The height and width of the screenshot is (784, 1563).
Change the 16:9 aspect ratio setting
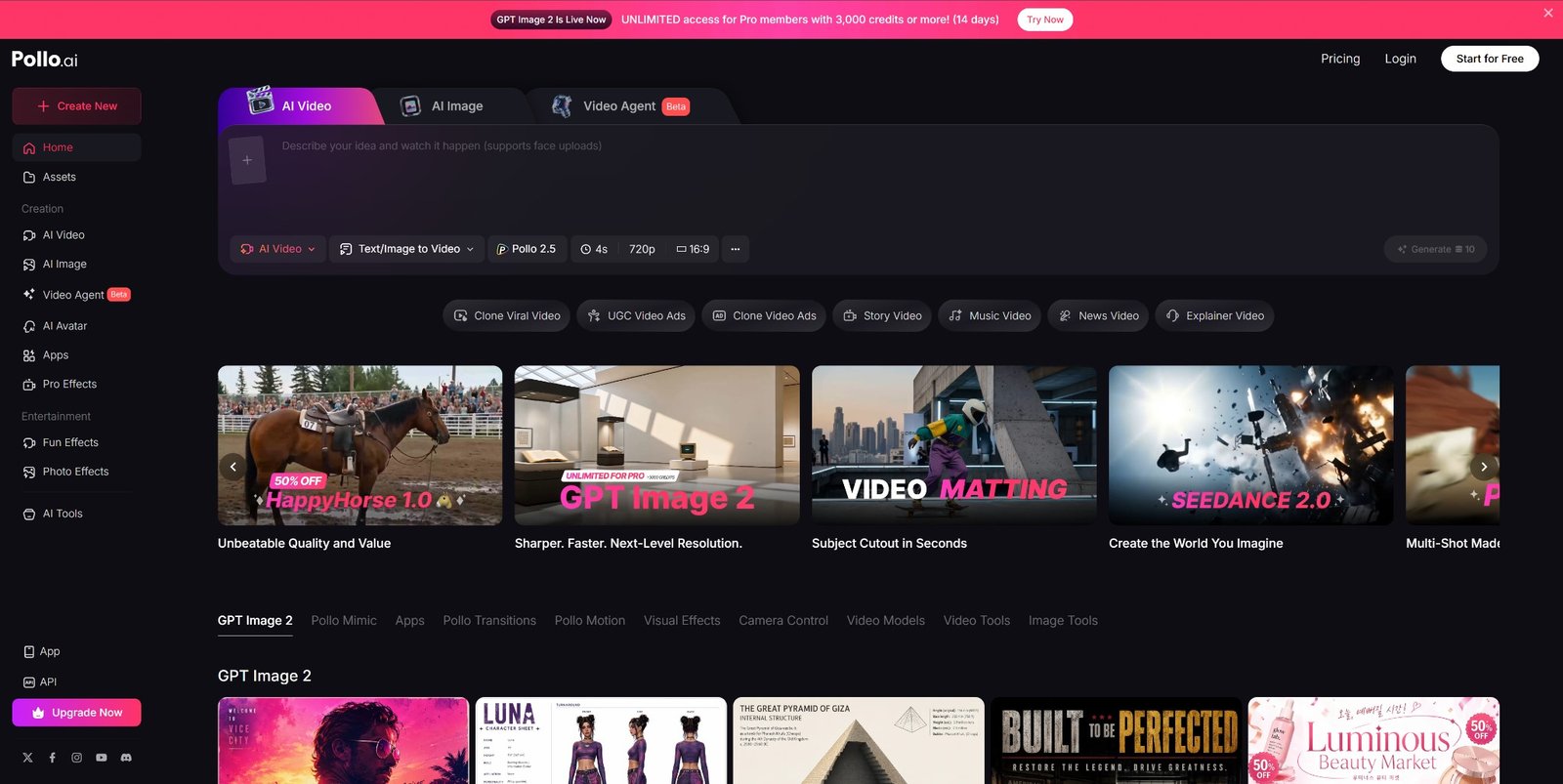pos(693,249)
